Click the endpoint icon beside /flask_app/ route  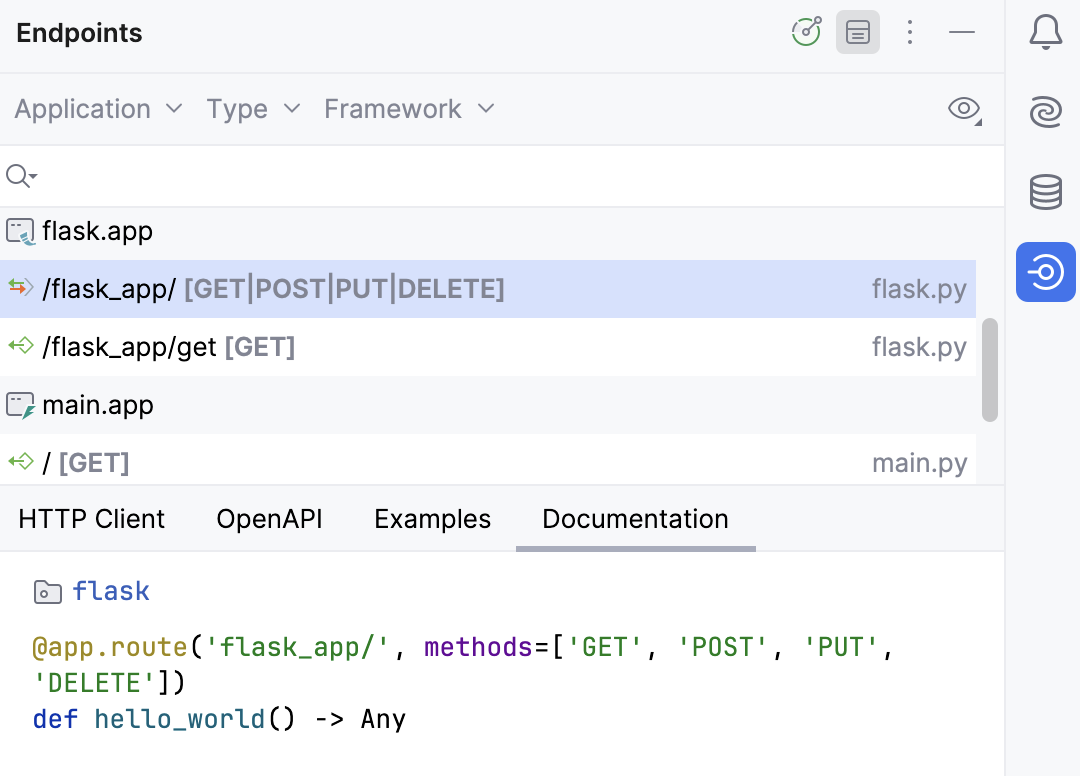click(x=19, y=287)
